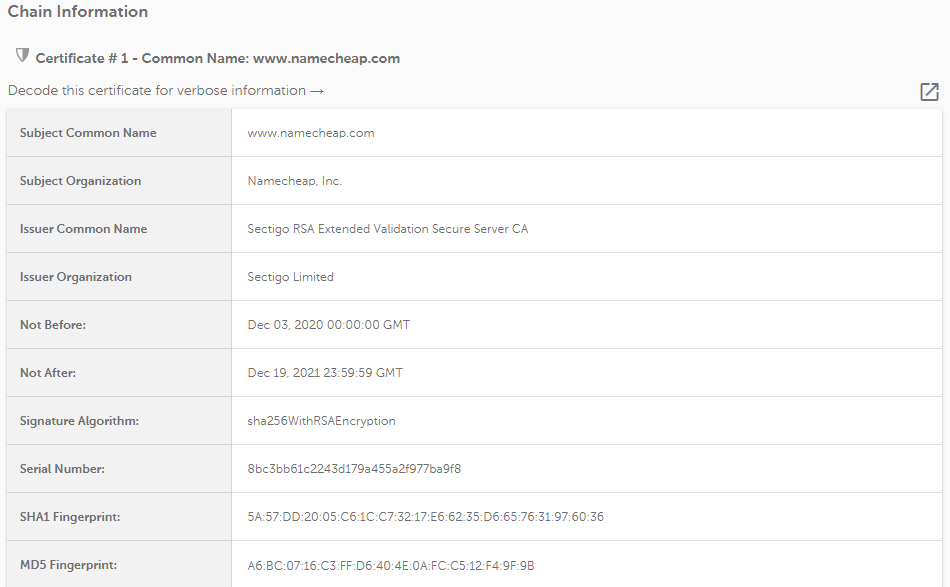The height and width of the screenshot is (587, 950).
Task: Click the www.namecheap.com subject common name value
Action: click(x=311, y=133)
